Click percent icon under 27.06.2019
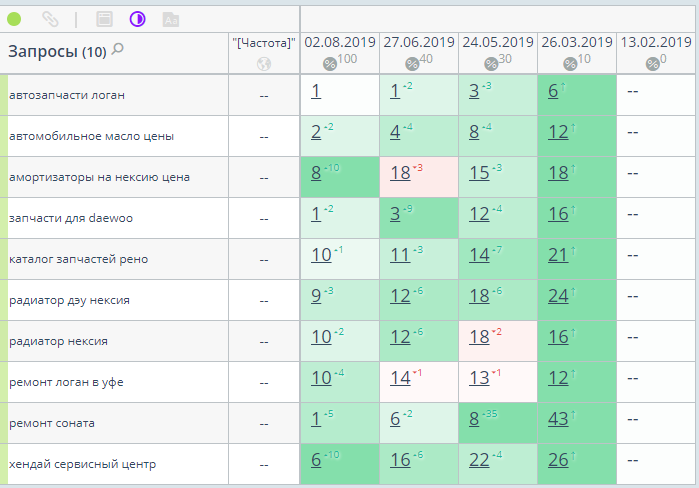This screenshot has height=488, width=699. pos(412,64)
